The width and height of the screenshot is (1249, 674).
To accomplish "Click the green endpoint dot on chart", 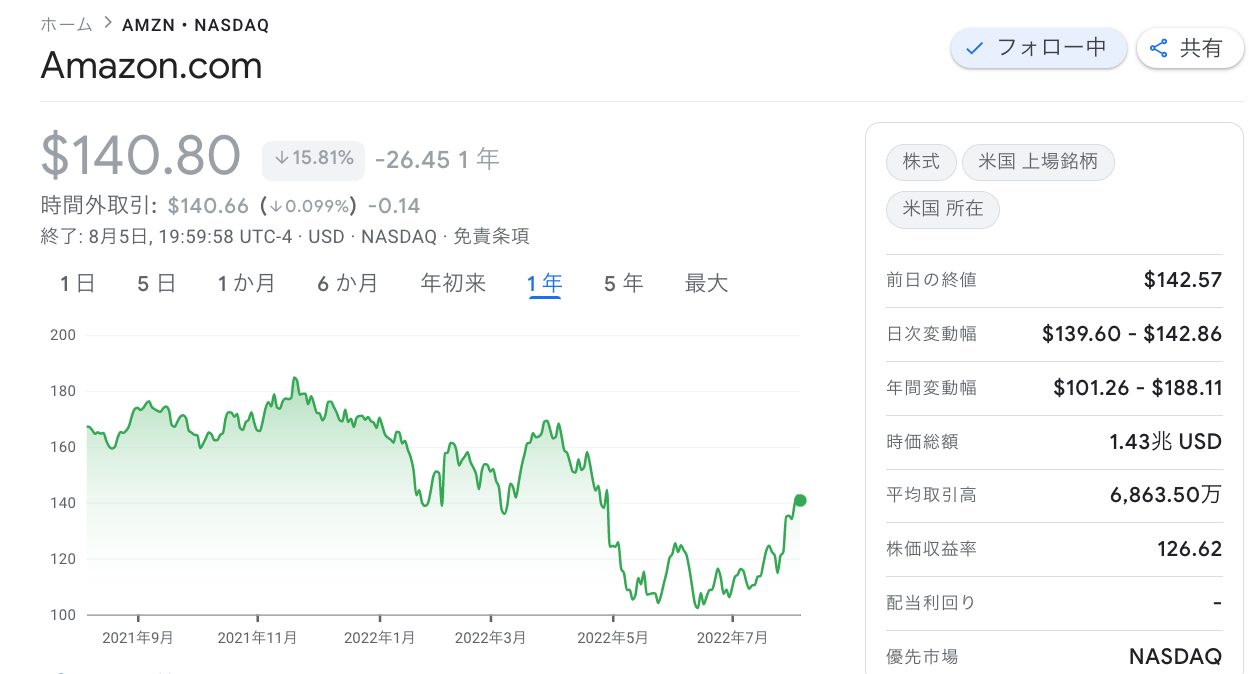I will (800, 501).
